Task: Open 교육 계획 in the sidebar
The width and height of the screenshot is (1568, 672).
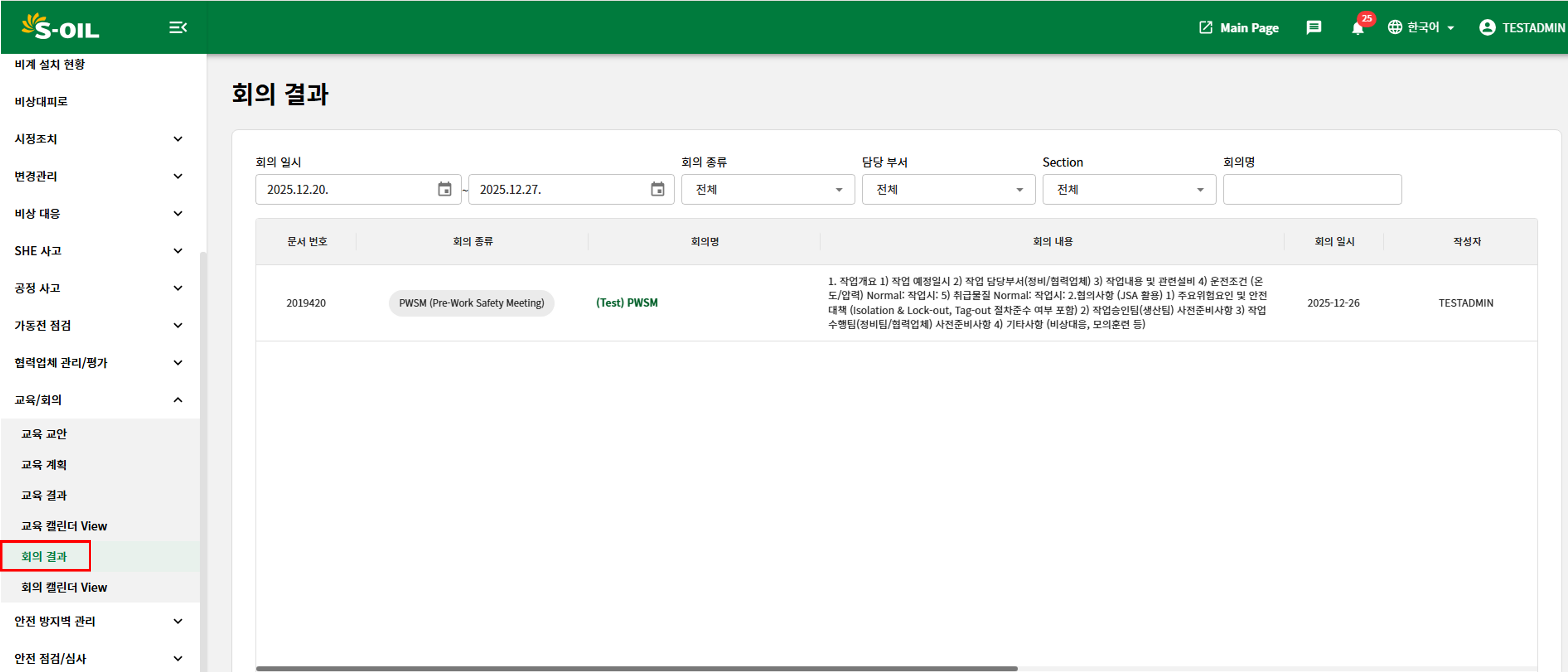Action: [x=44, y=465]
